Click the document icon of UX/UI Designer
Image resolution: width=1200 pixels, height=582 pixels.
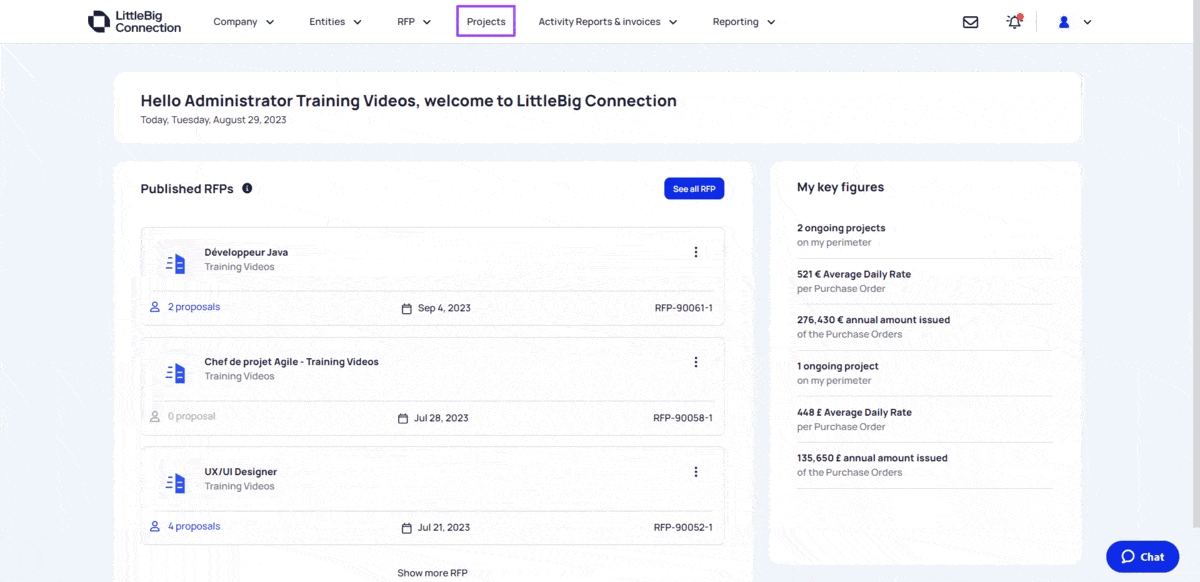click(x=176, y=483)
